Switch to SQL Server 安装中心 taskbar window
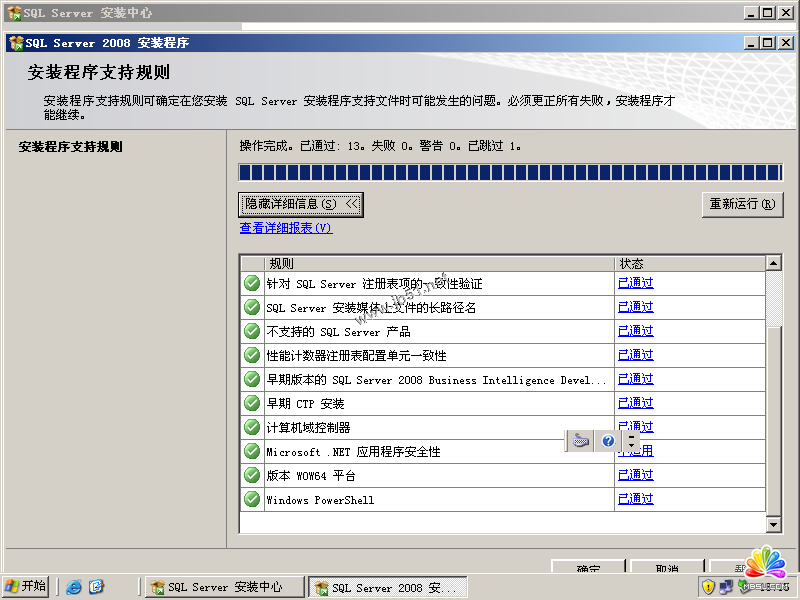The width and height of the screenshot is (800, 600). [224, 587]
